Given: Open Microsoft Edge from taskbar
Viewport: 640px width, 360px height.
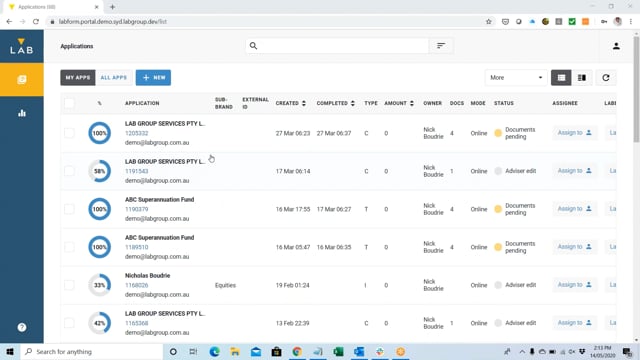Looking at the screenshot, I should (215, 351).
